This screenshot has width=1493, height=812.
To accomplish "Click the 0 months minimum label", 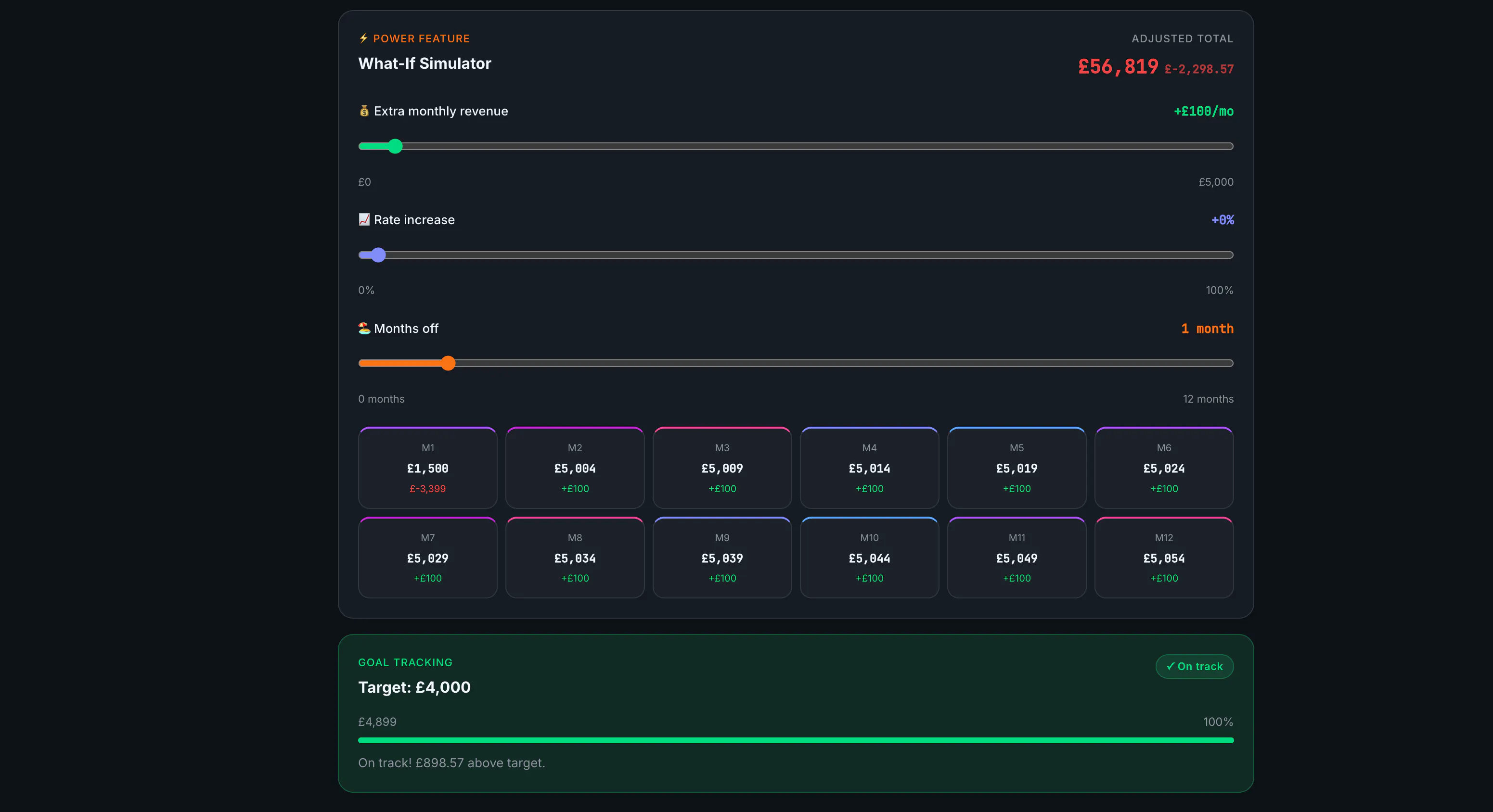I will click(381, 399).
